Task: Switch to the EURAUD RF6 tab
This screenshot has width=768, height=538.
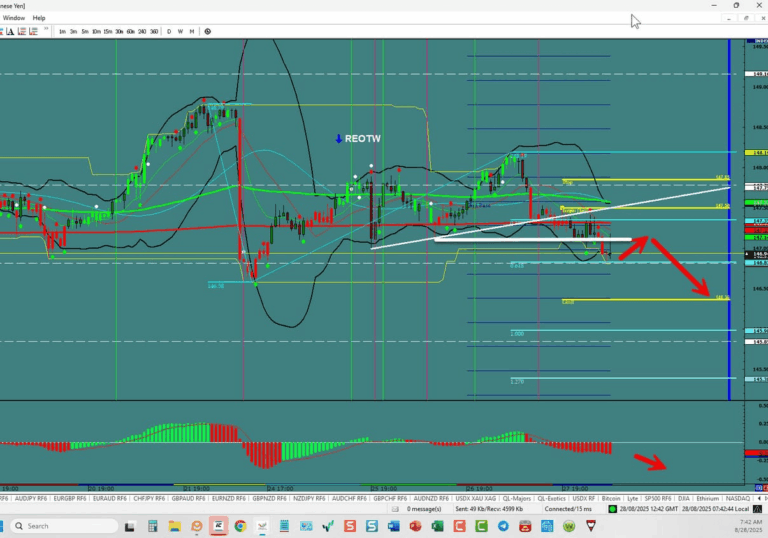Action: (110, 498)
